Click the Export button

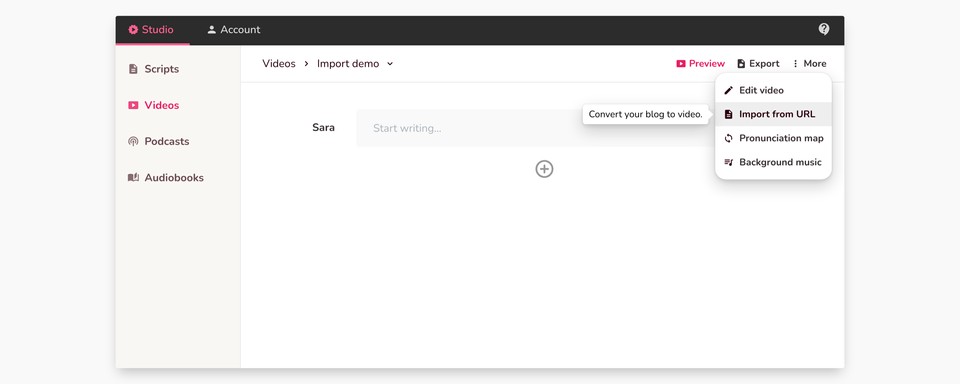click(x=758, y=64)
